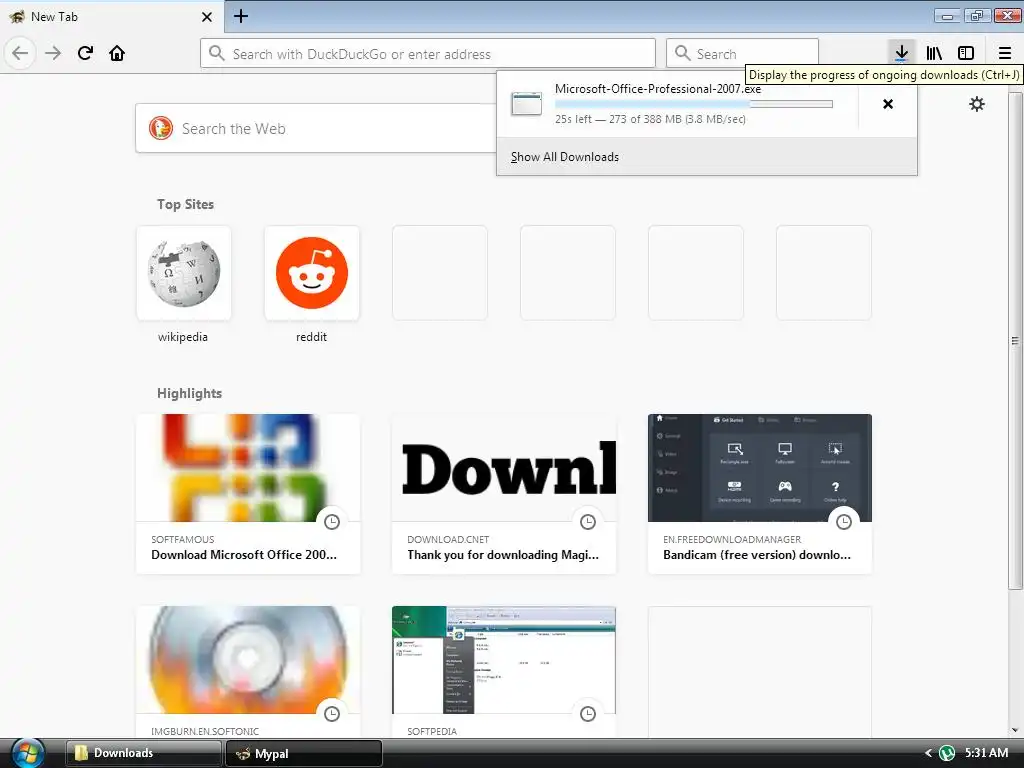Click the address bar field

point(428,53)
